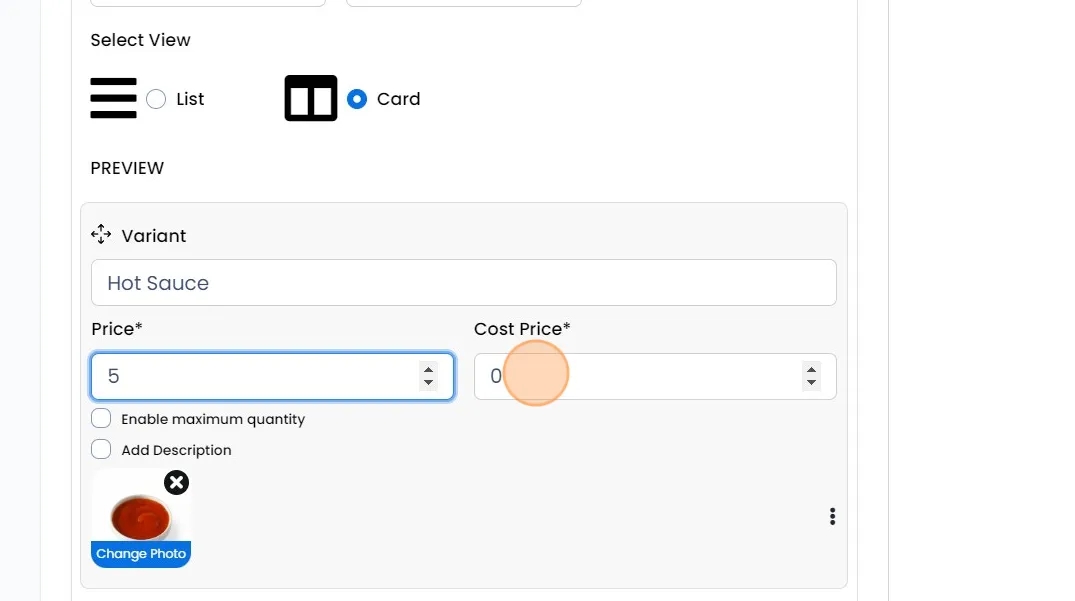Enable maximum quantity checkbox
Screen dimensions: 1075x601
[x=101, y=418]
